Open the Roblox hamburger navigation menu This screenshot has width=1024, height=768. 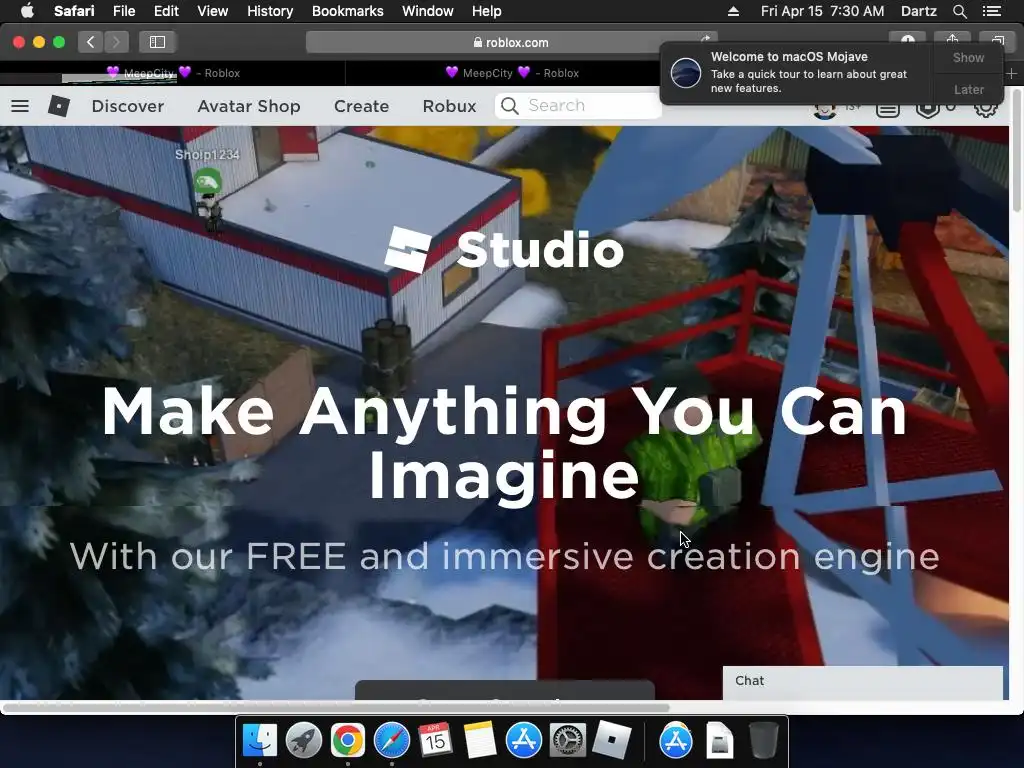[20, 106]
